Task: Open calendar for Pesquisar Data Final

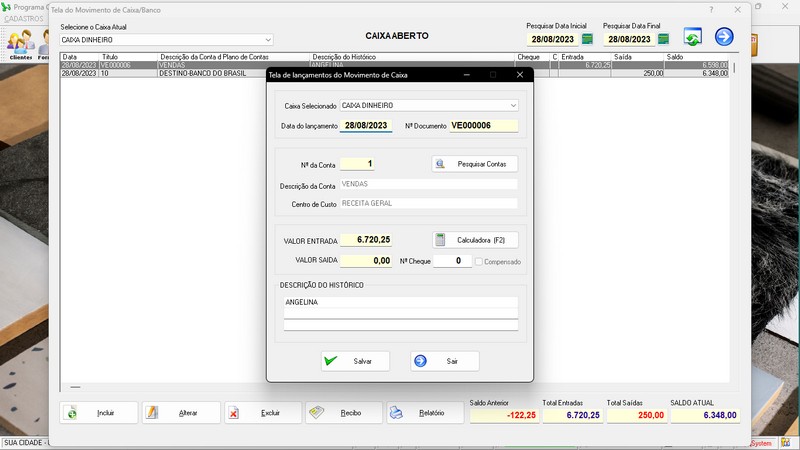Action: tap(663, 39)
